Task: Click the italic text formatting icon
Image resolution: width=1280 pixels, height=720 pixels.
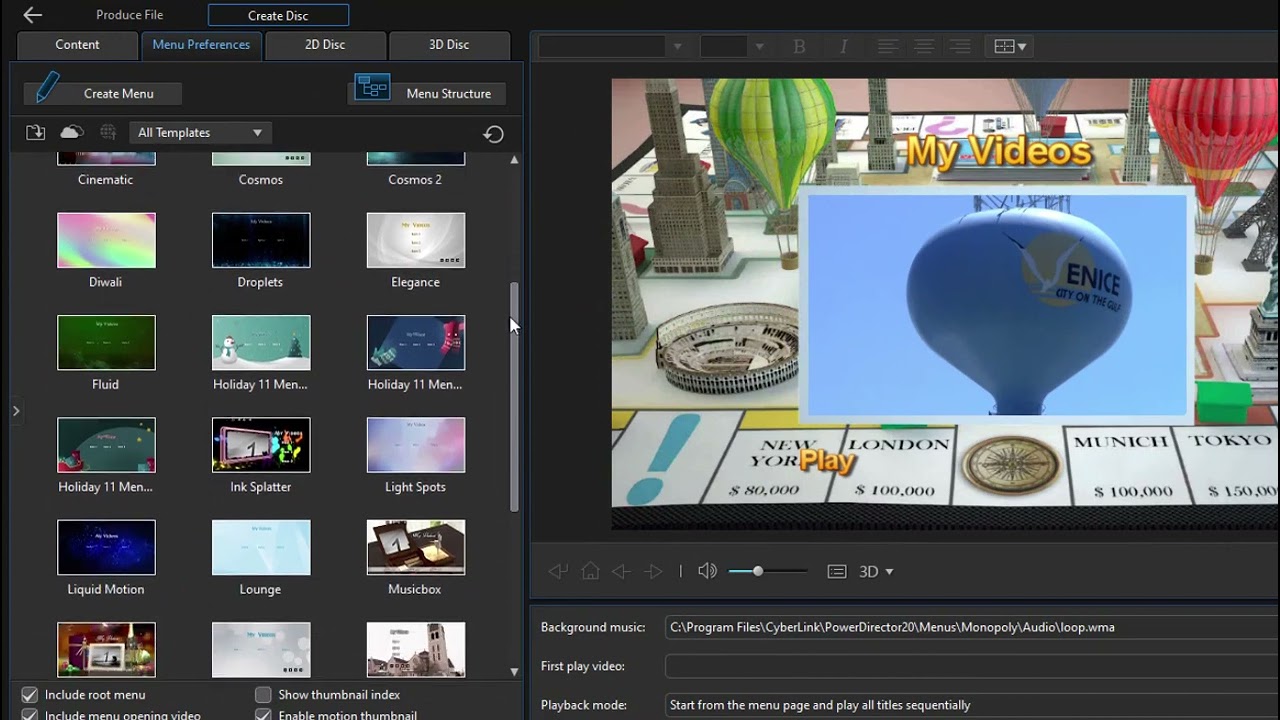Action: (843, 46)
